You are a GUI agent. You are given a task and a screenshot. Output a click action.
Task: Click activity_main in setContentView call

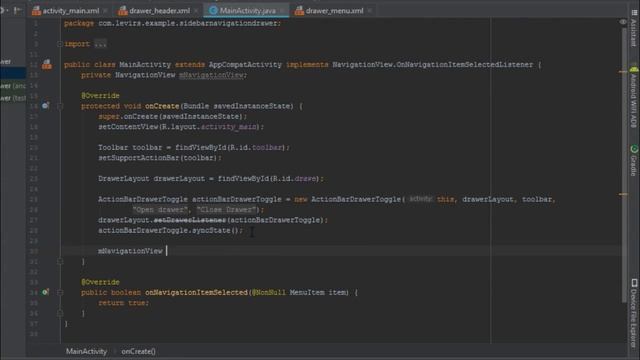(x=229, y=127)
